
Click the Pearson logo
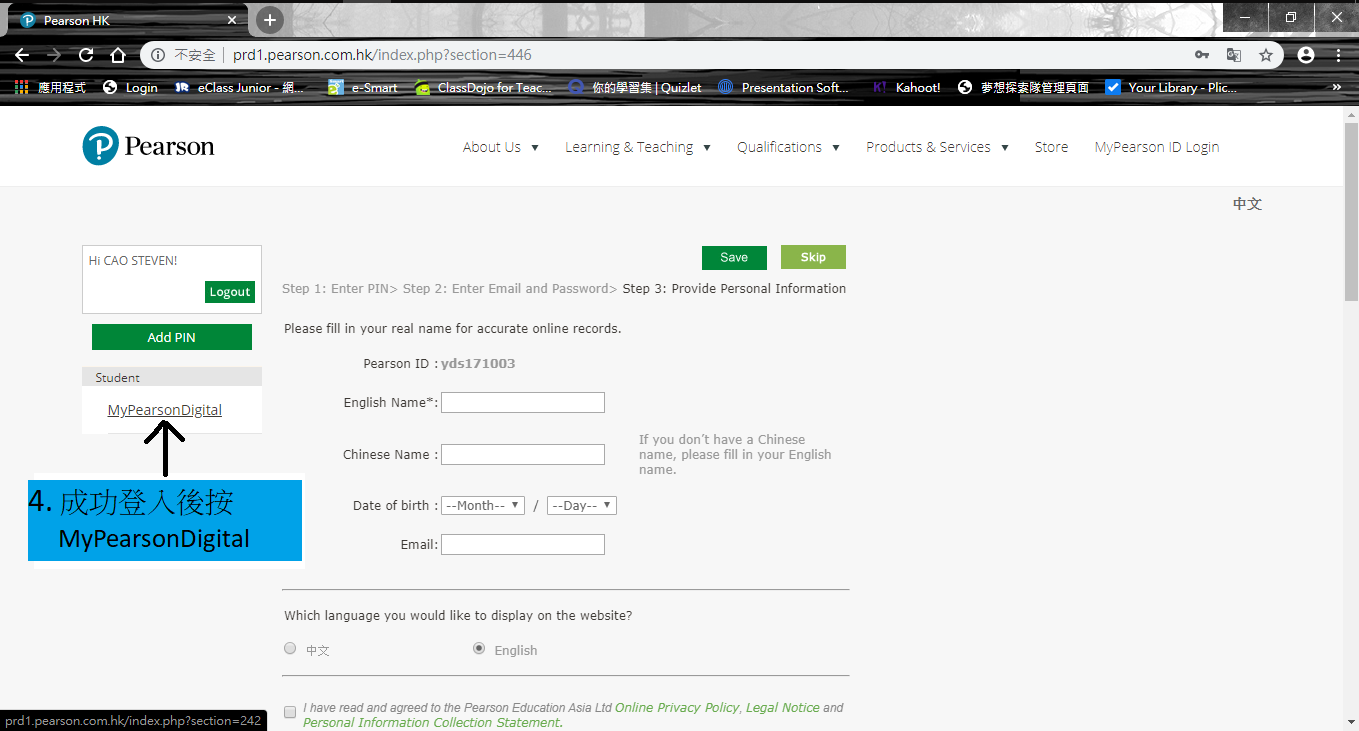[148, 146]
